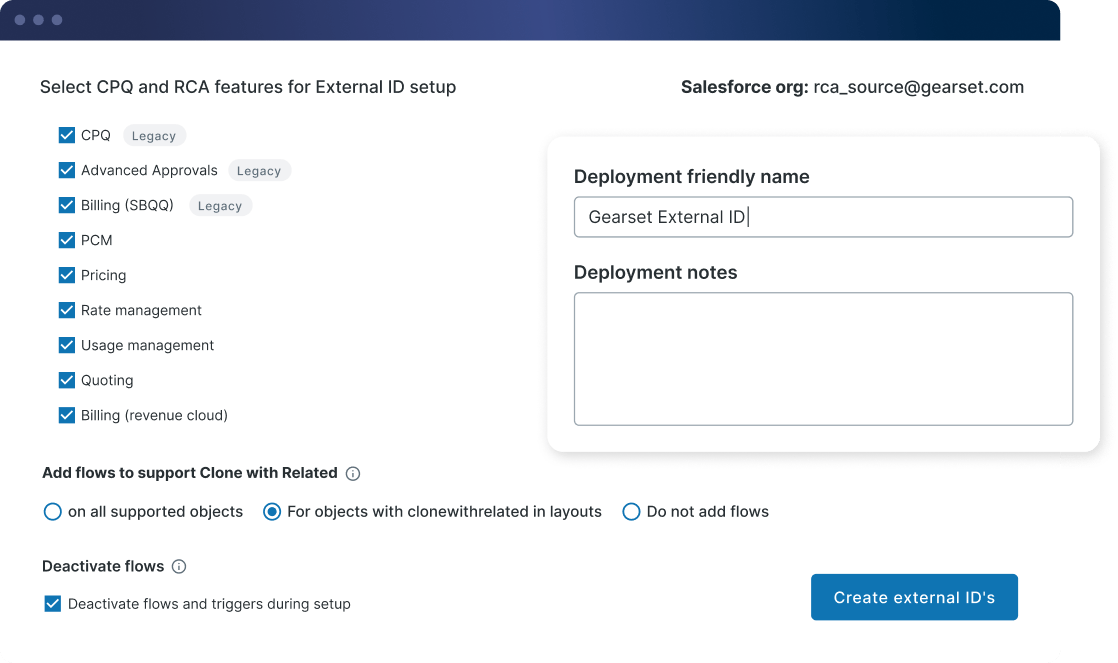Select the 'Do not add flows' option
Image resolution: width=1118 pixels, height=663 pixels.
pyautogui.click(x=631, y=512)
